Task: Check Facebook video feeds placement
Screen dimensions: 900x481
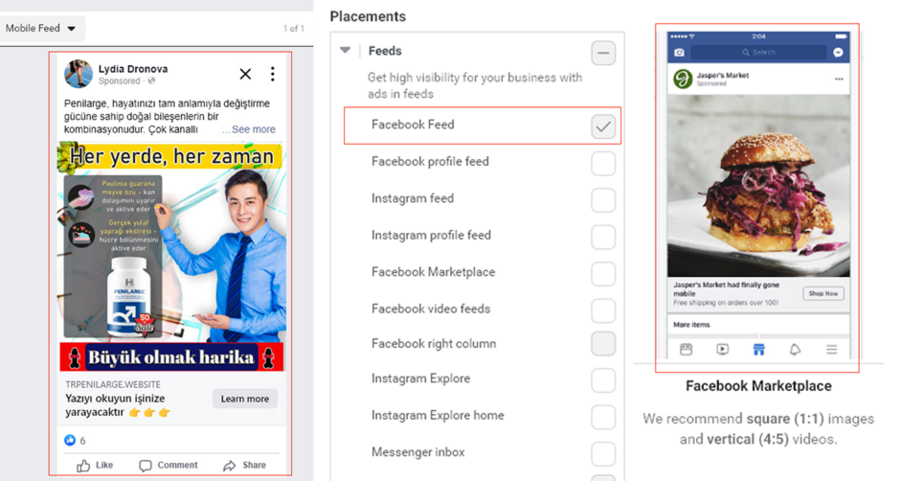Action: (603, 310)
